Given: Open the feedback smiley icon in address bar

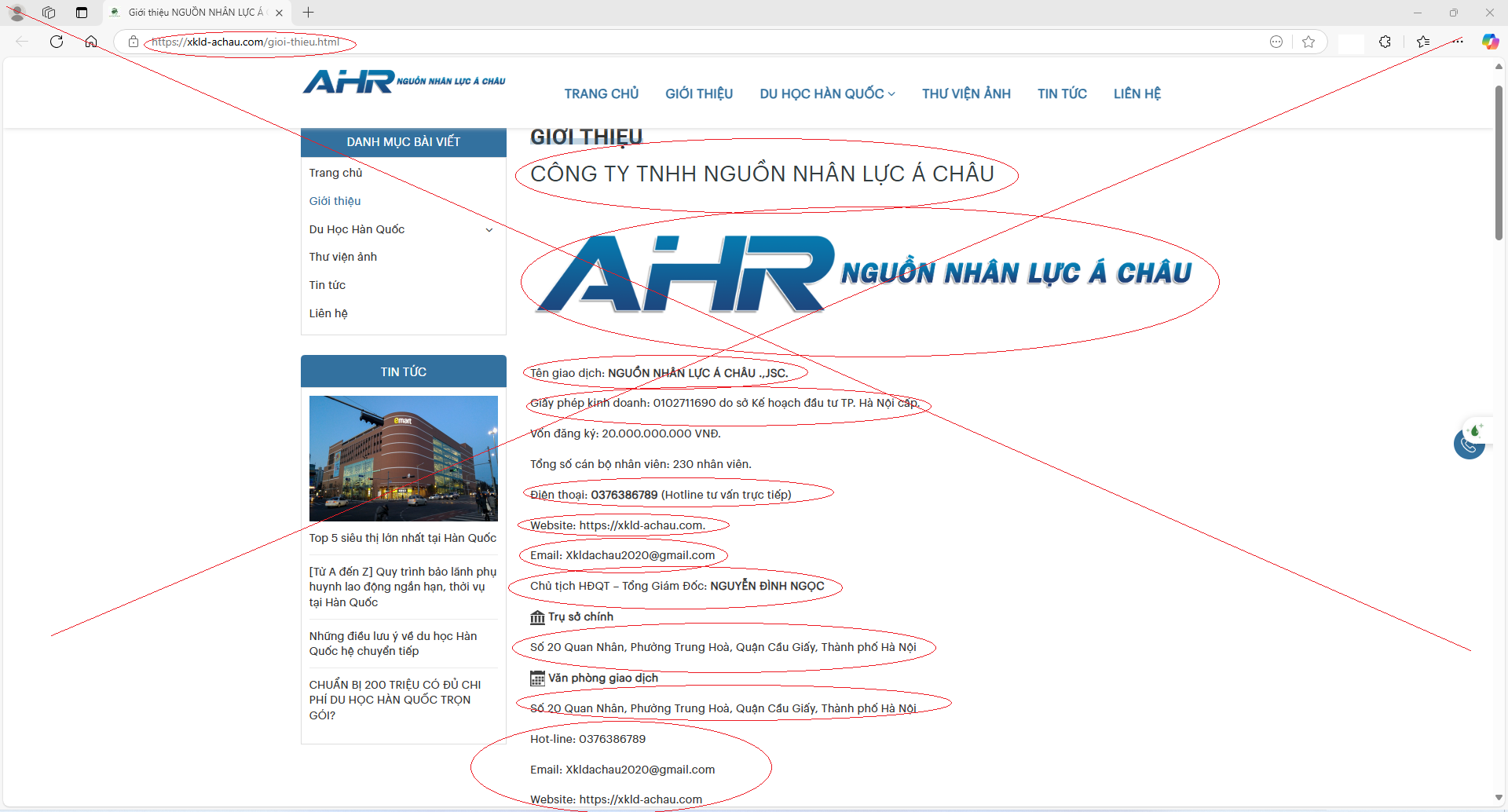Looking at the screenshot, I should [x=1276, y=42].
